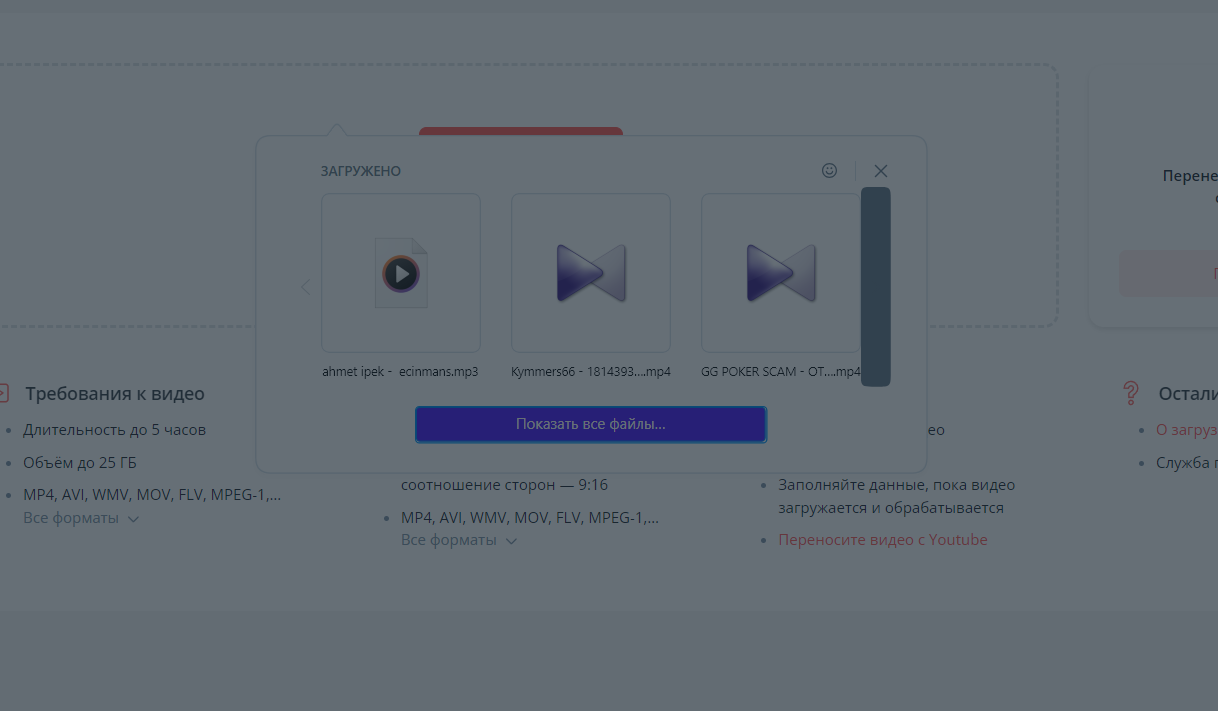The image size is (1218, 711).
Task: Click text Объём до 25 ГБ
Action: tap(80, 463)
